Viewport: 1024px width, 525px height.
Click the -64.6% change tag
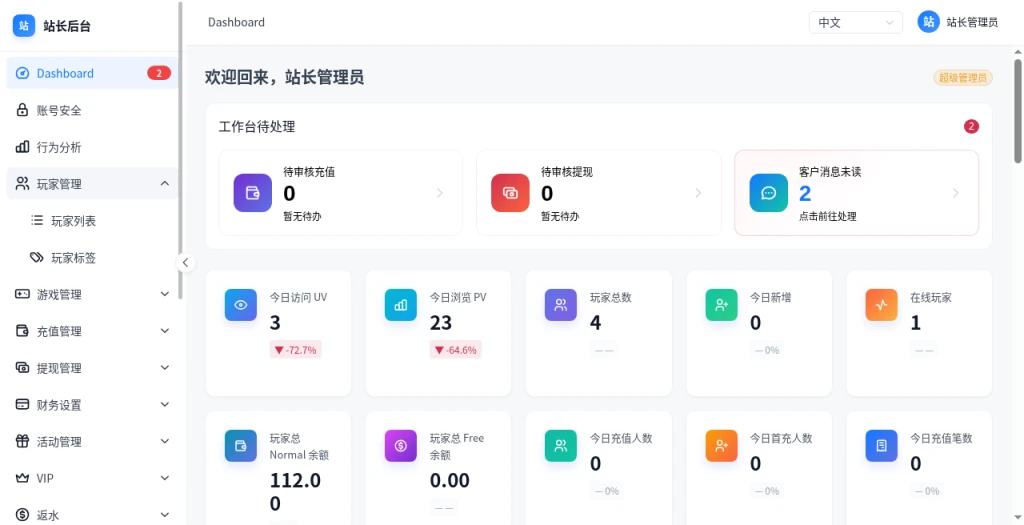[x=455, y=350]
